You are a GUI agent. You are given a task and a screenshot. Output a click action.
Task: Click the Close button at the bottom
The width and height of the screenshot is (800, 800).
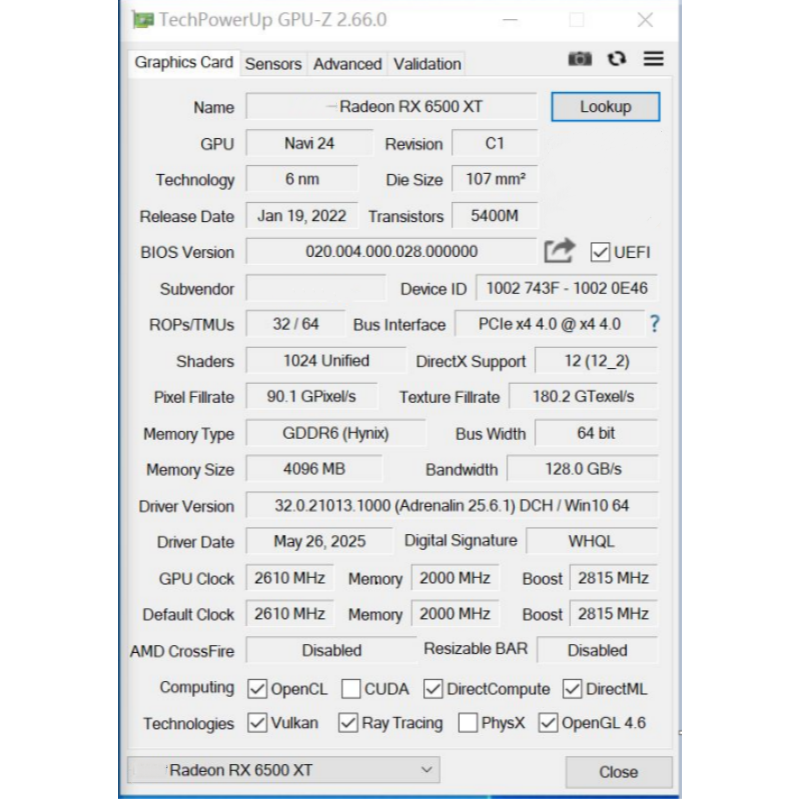[618, 772]
